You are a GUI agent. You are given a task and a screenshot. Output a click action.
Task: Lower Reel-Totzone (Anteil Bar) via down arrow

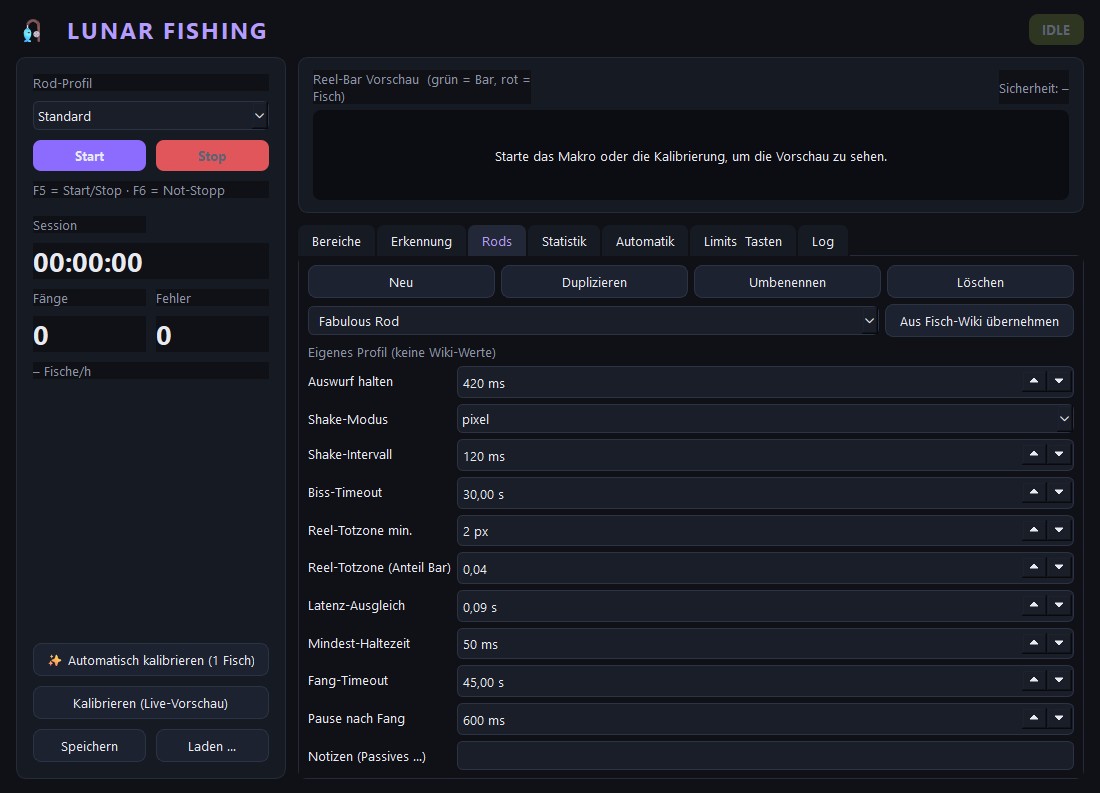pos(1059,567)
